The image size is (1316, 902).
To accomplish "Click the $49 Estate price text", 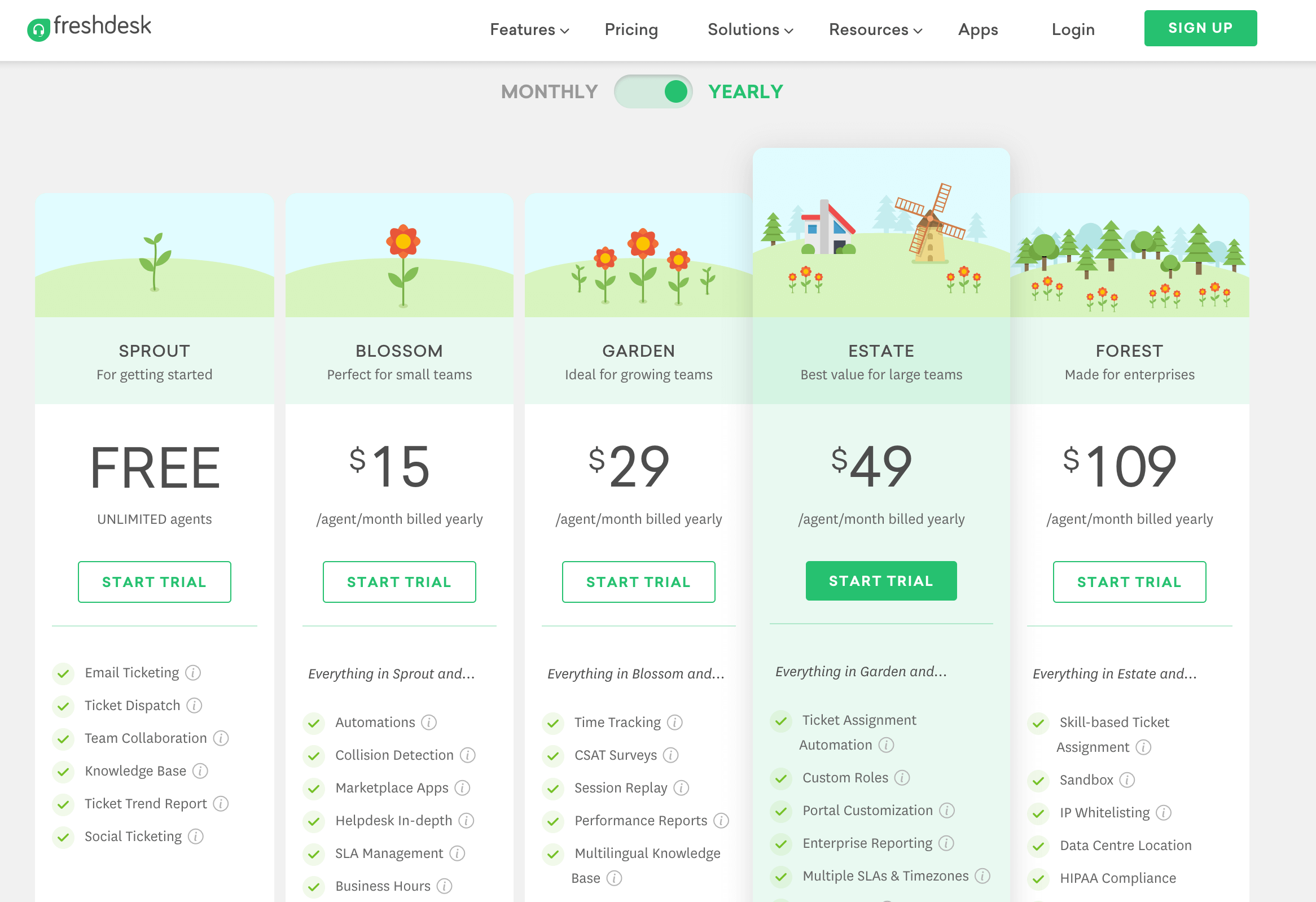I will click(872, 467).
